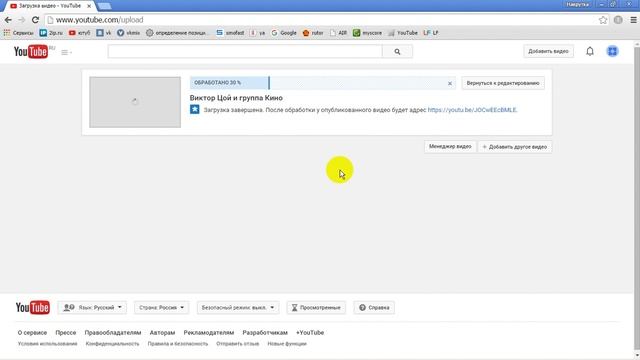Open Правила и безопасность link

178,344
